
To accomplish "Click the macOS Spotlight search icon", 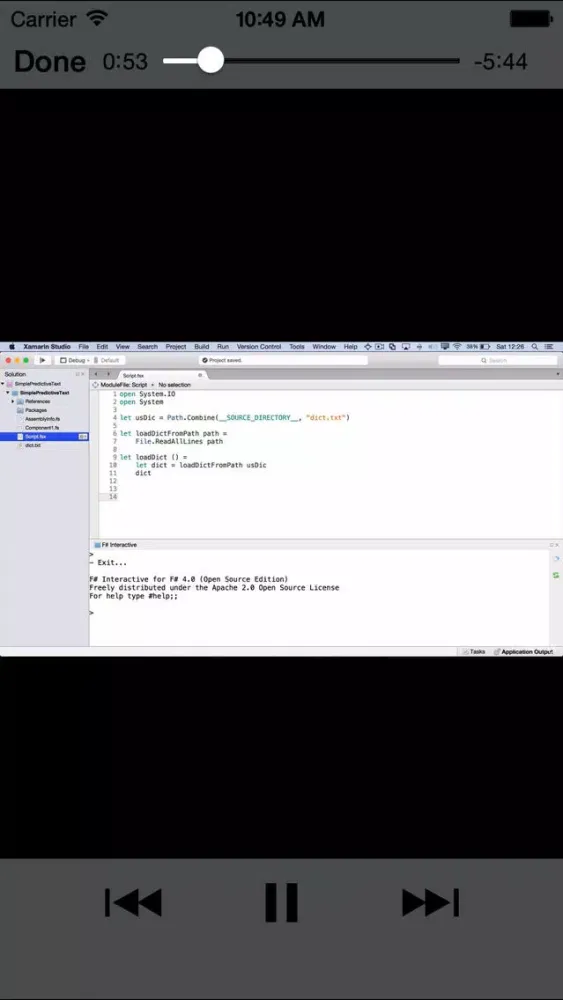I will coord(534,346).
